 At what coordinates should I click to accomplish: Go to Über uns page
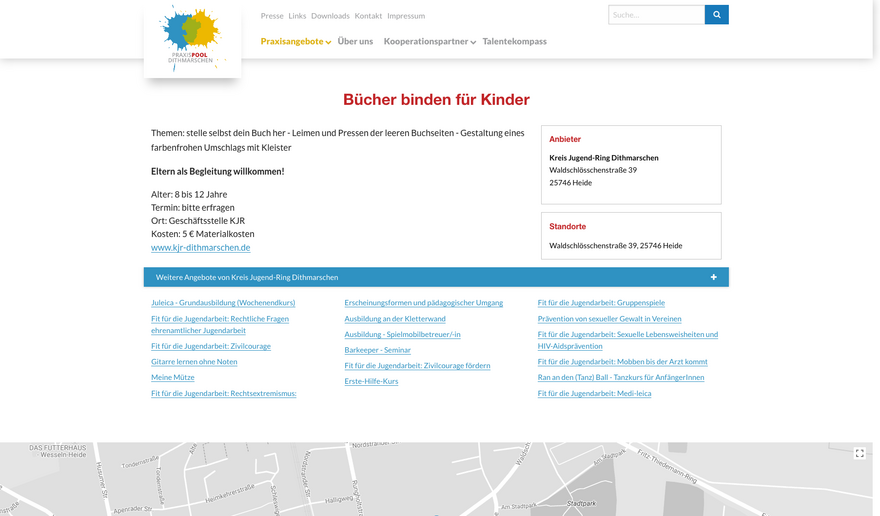point(355,42)
